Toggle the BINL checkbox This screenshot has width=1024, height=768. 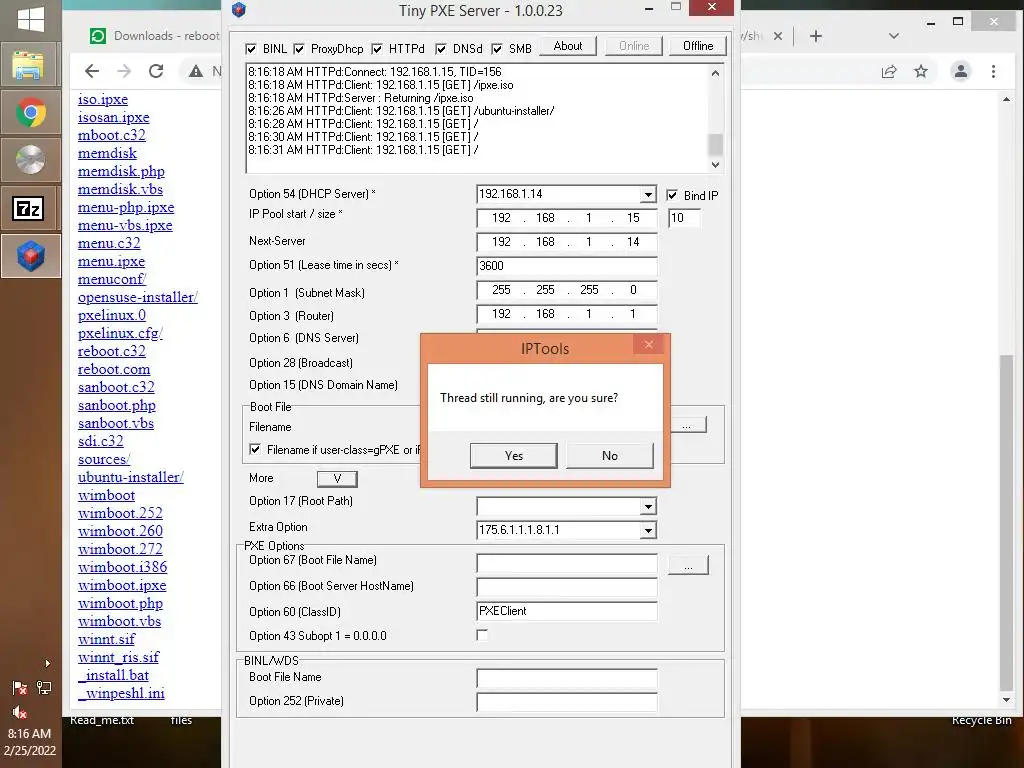tap(251, 49)
